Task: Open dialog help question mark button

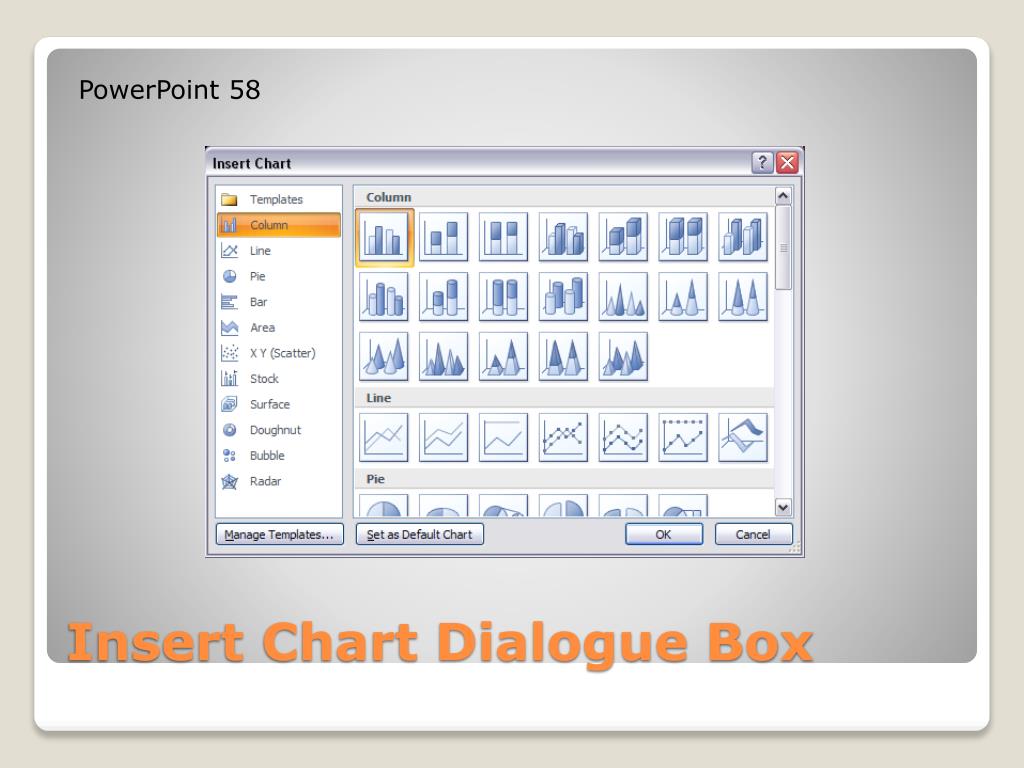Action: click(762, 163)
